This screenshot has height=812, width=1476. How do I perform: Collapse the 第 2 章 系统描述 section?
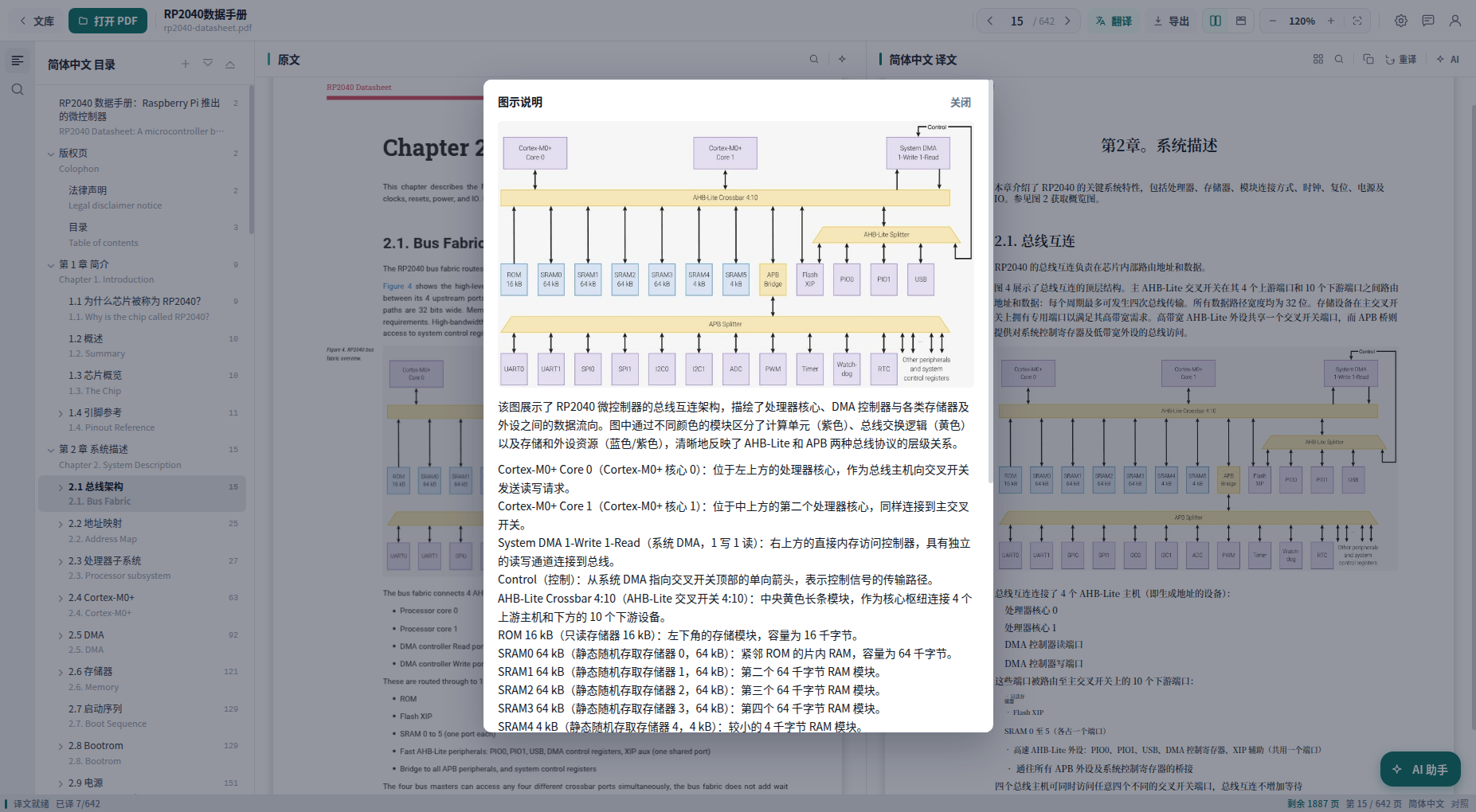[x=51, y=450]
